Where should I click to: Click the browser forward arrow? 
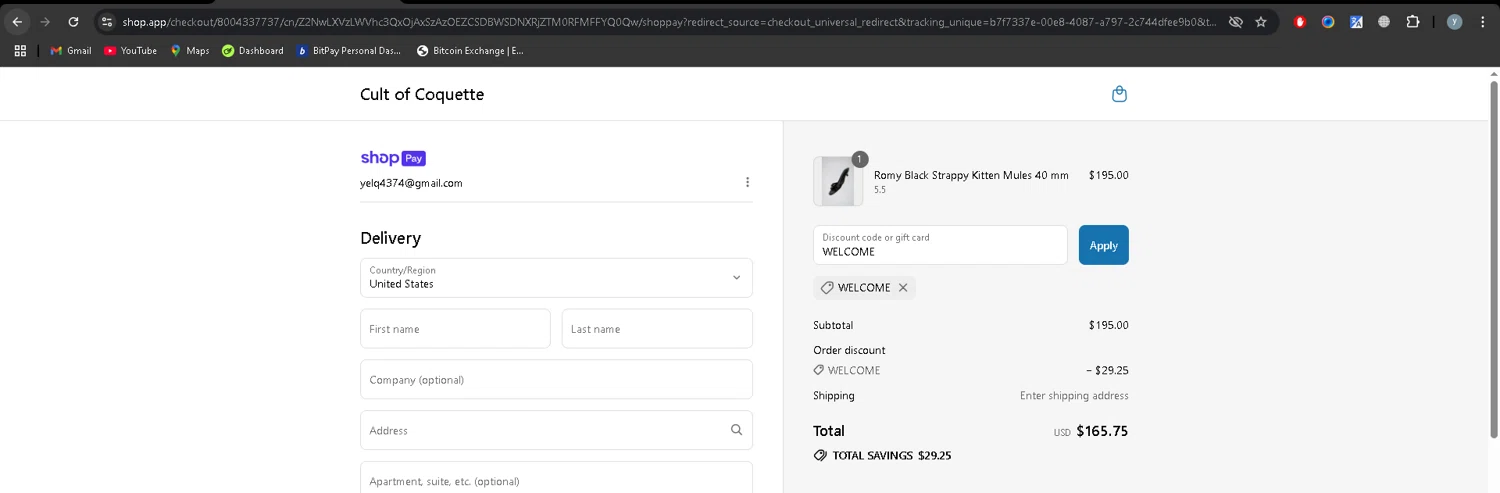pyautogui.click(x=45, y=21)
